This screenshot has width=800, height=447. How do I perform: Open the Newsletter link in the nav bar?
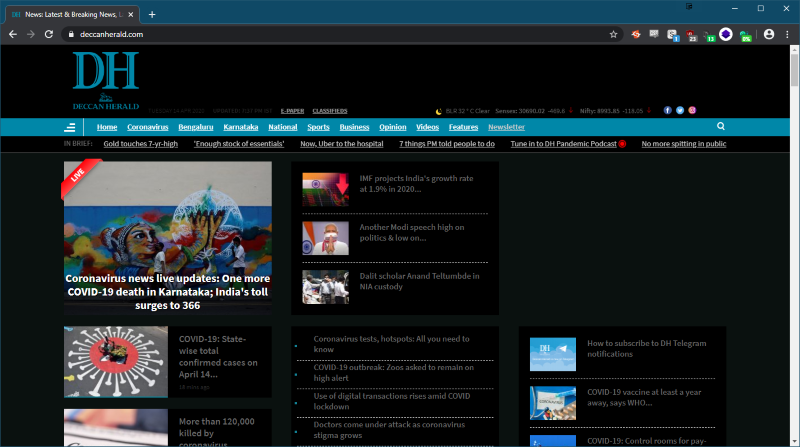pyautogui.click(x=506, y=127)
